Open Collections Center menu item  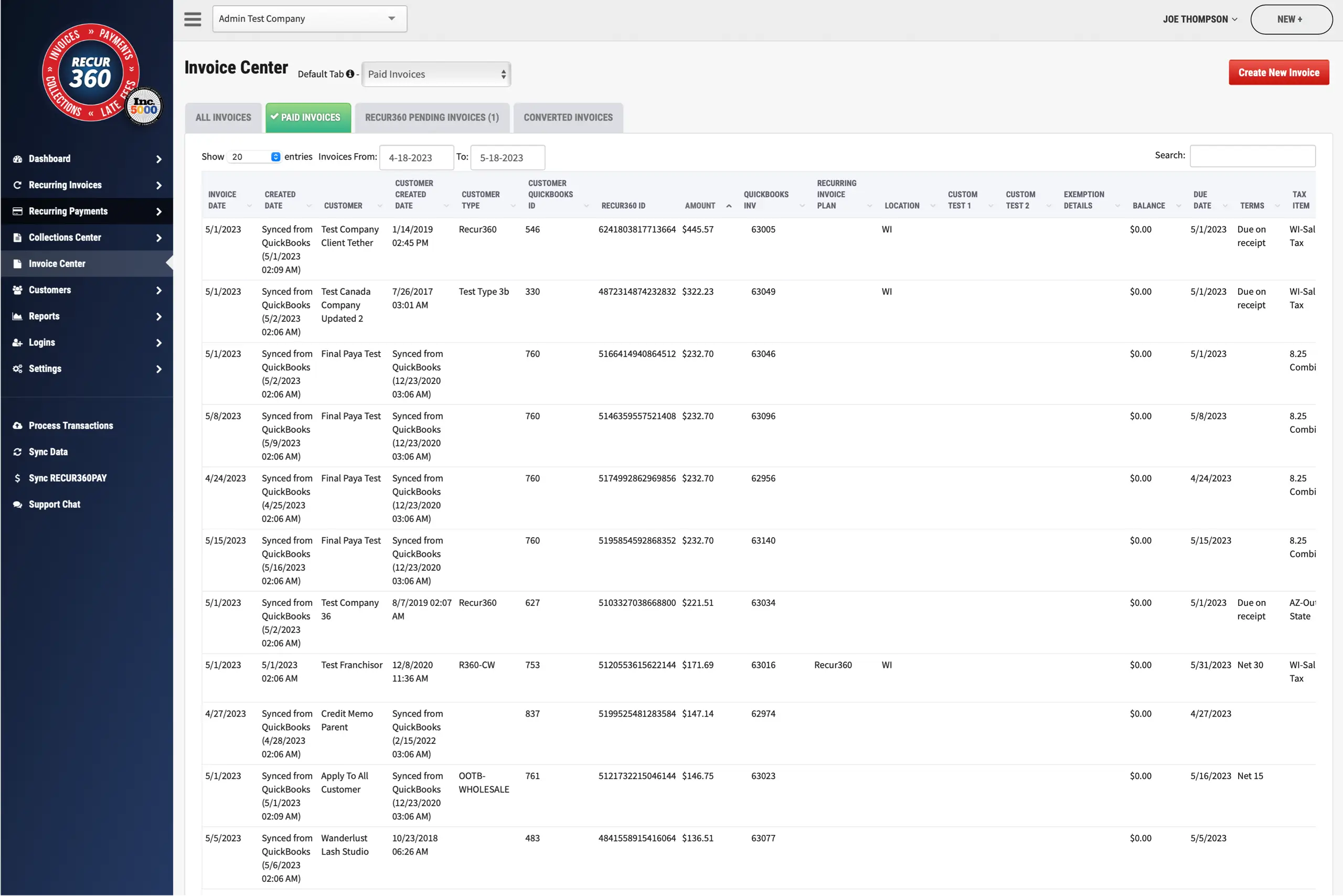(x=87, y=238)
